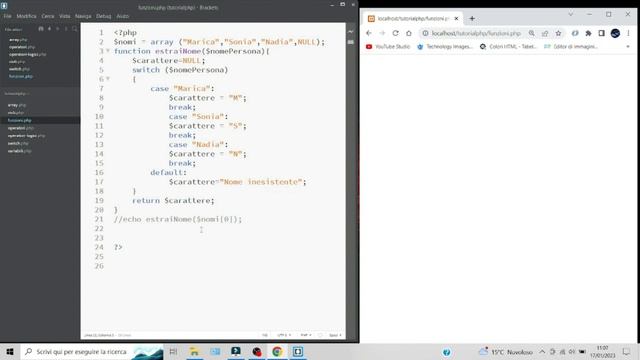Click the line 21 commented echo statement
640x360 pixels.
click(x=178, y=219)
